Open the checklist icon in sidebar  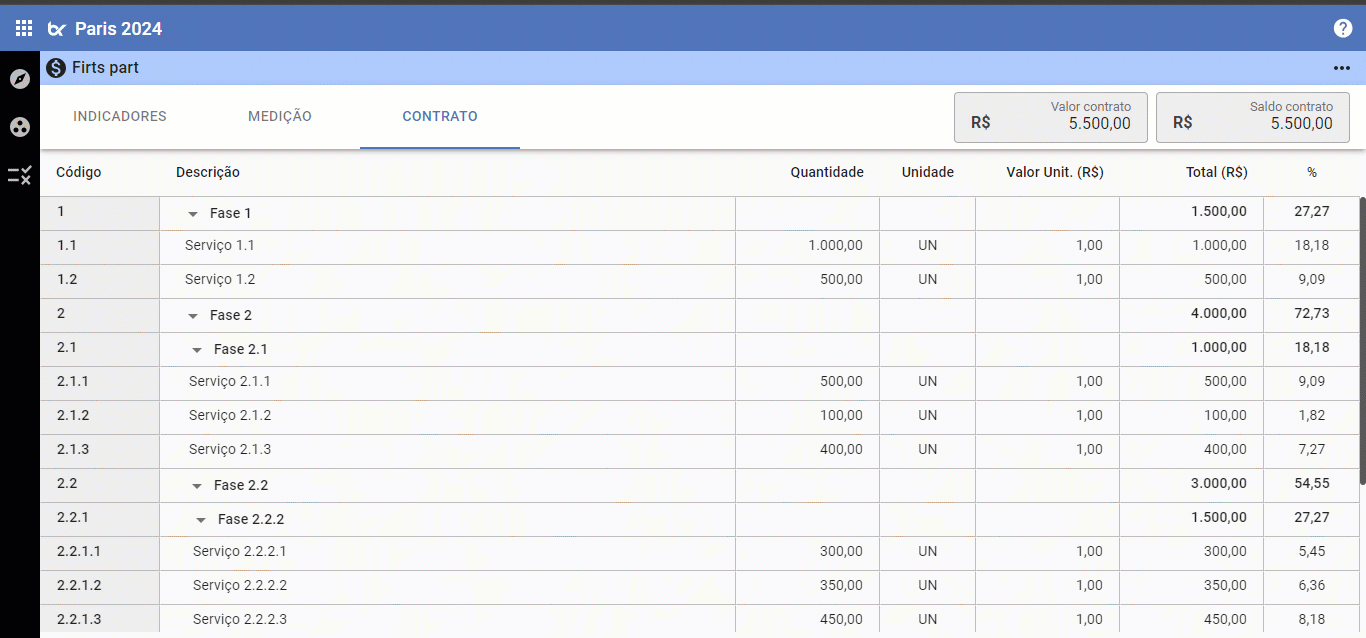pyautogui.click(x=20, y=175)
